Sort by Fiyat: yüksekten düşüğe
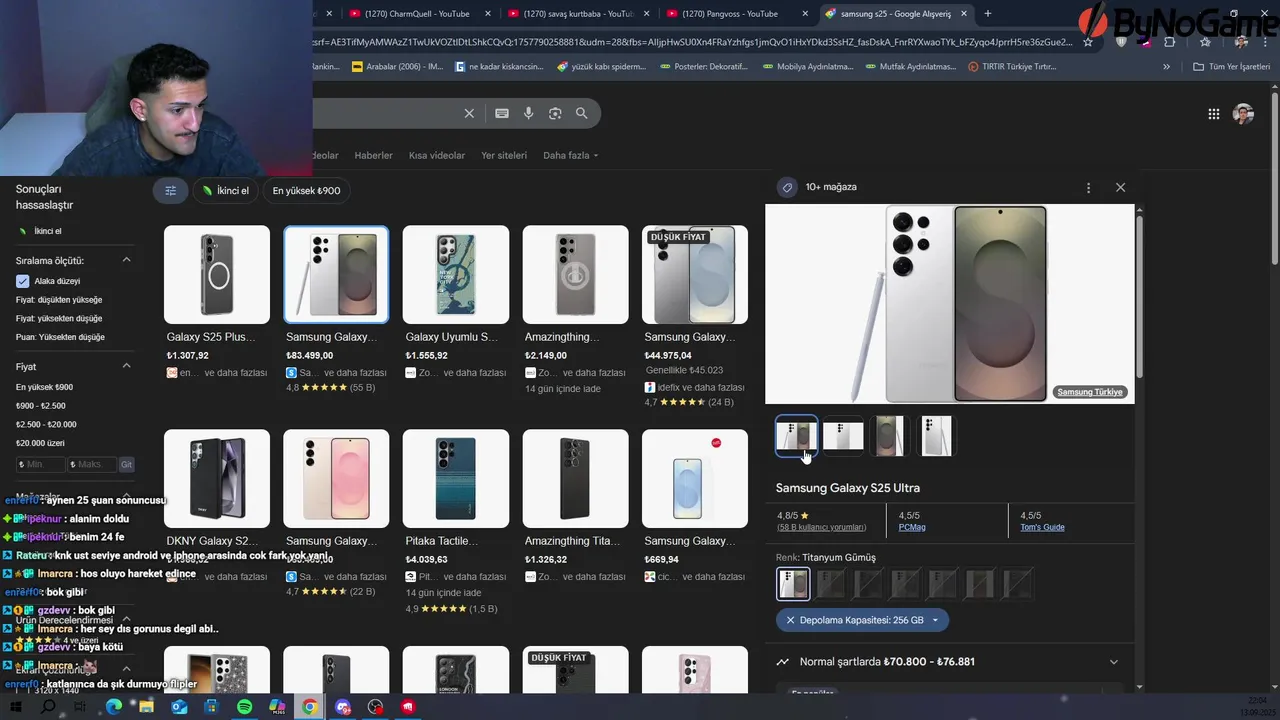 [59, 318]
